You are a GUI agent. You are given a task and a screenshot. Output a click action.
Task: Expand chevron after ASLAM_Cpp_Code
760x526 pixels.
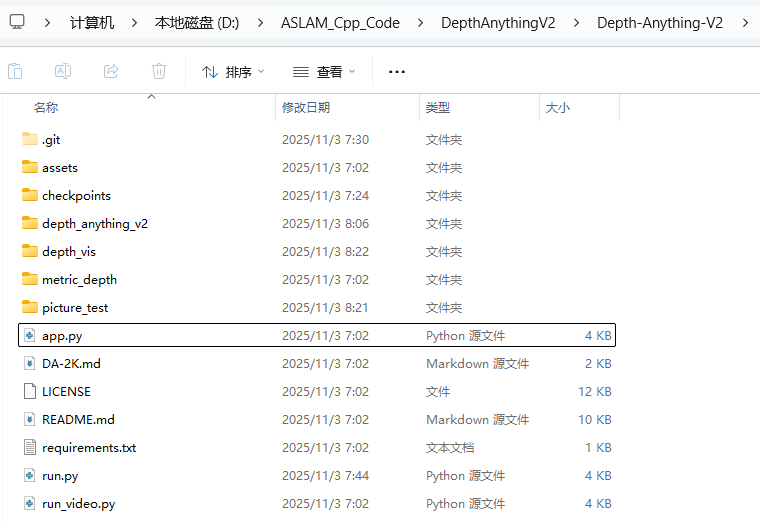(x=420, y=22)
